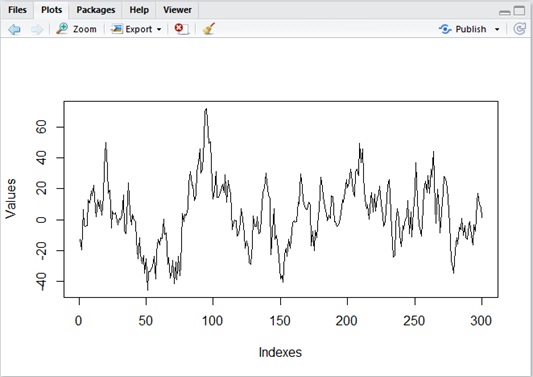Screen dimensions: 533x377
Task: Go to next plot with forward arrow
Action: point(37,29)
